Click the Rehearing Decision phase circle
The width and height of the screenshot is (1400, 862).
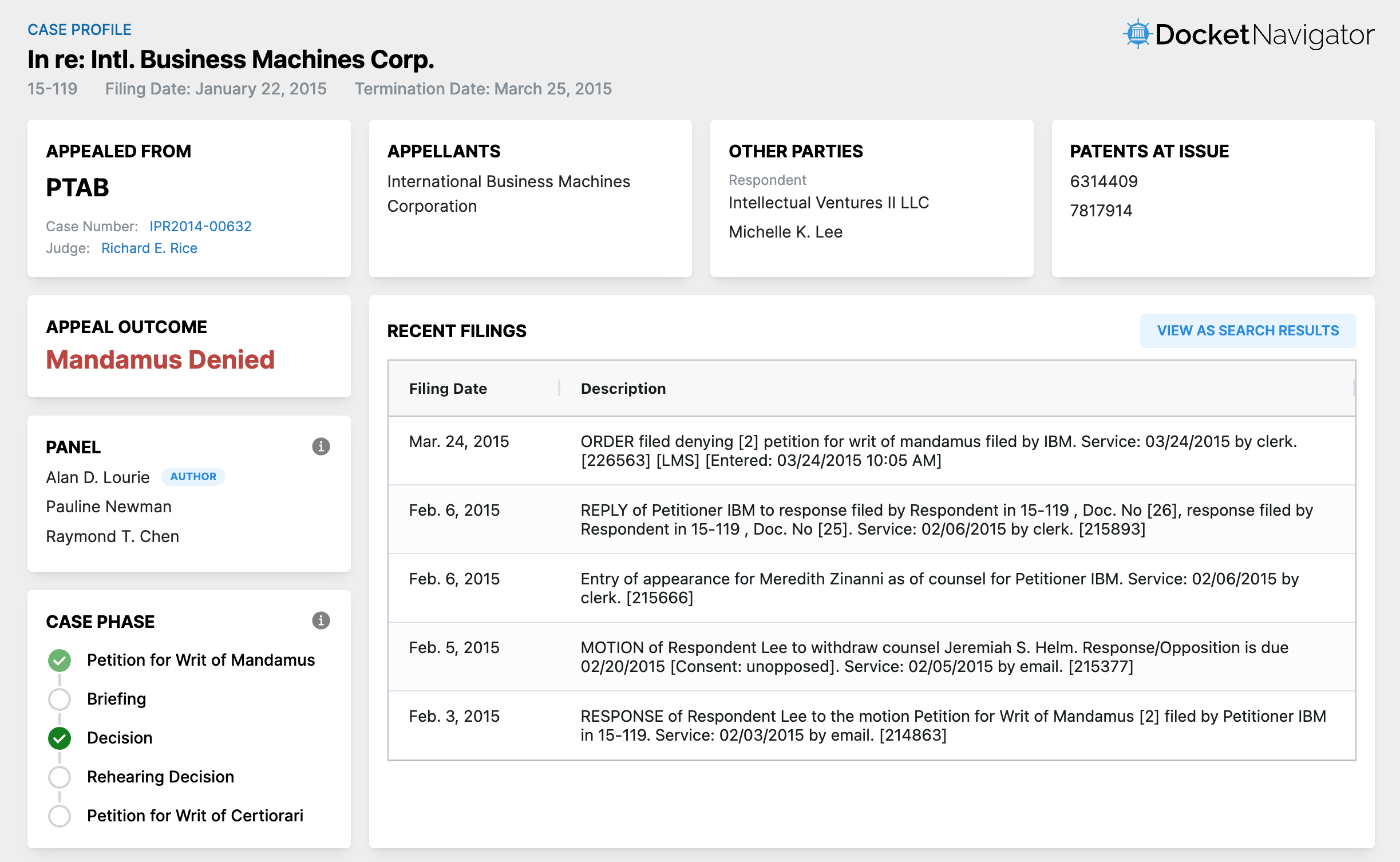60,777
